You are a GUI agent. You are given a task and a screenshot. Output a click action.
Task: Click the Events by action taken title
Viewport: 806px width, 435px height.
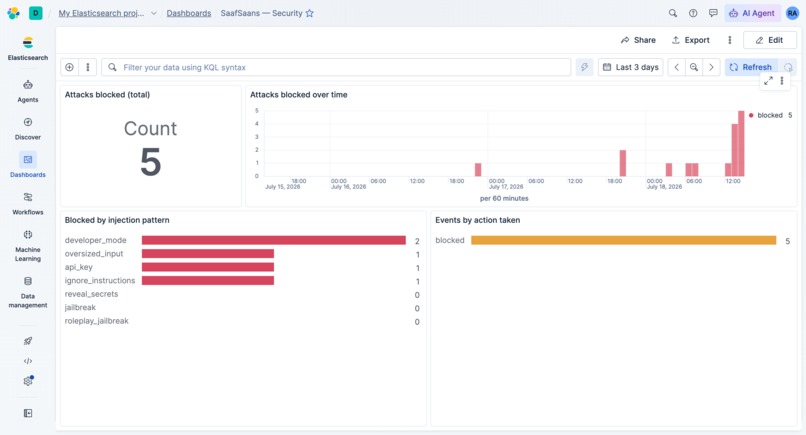(478, 220)
